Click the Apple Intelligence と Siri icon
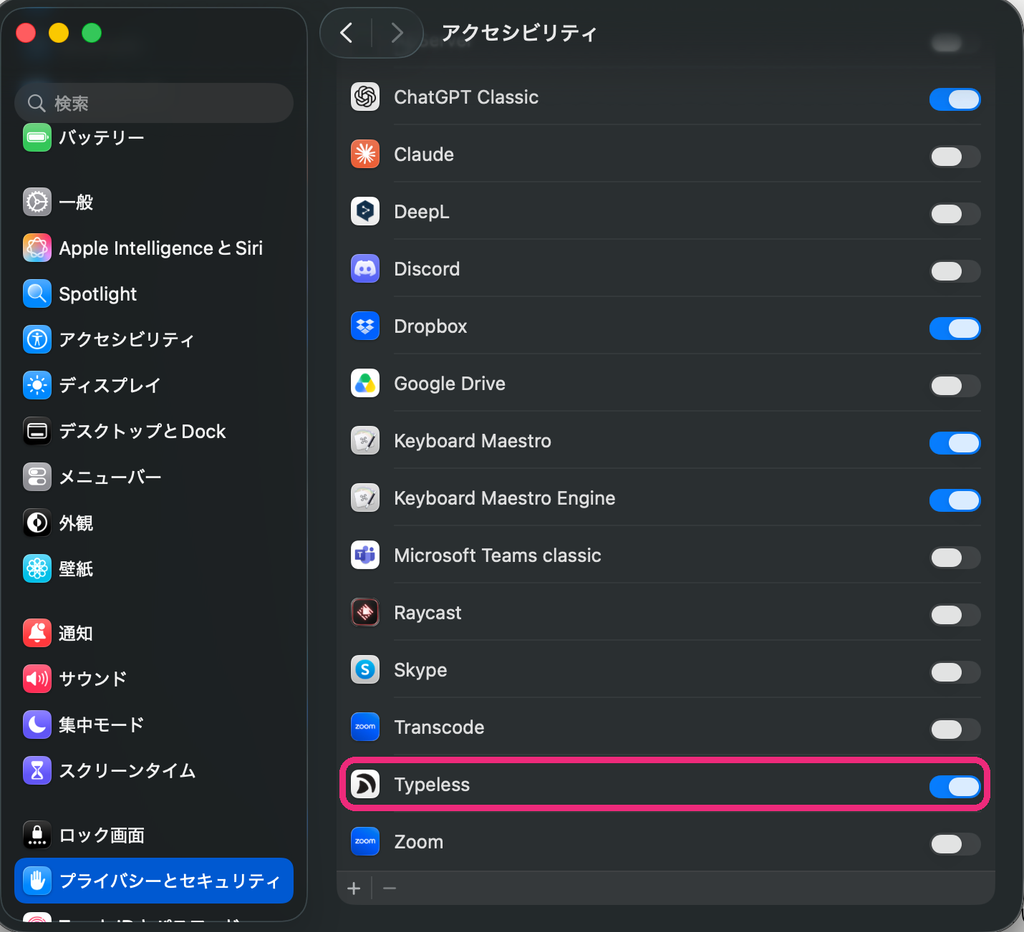 37,248
